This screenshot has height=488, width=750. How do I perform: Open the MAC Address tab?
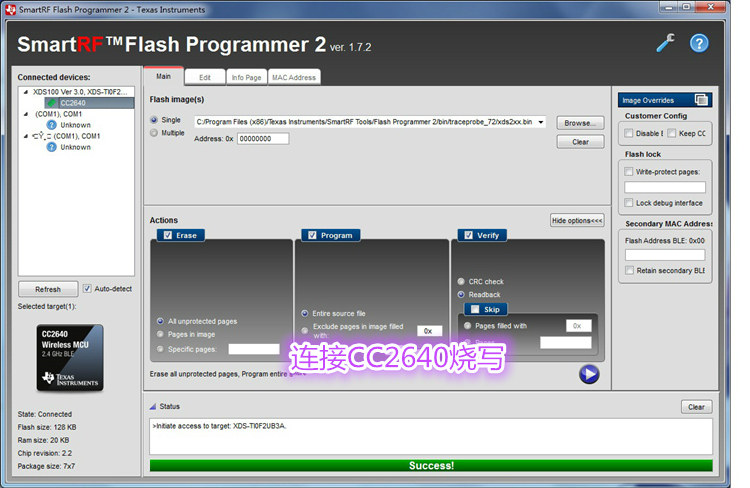(x=294, y=78)
